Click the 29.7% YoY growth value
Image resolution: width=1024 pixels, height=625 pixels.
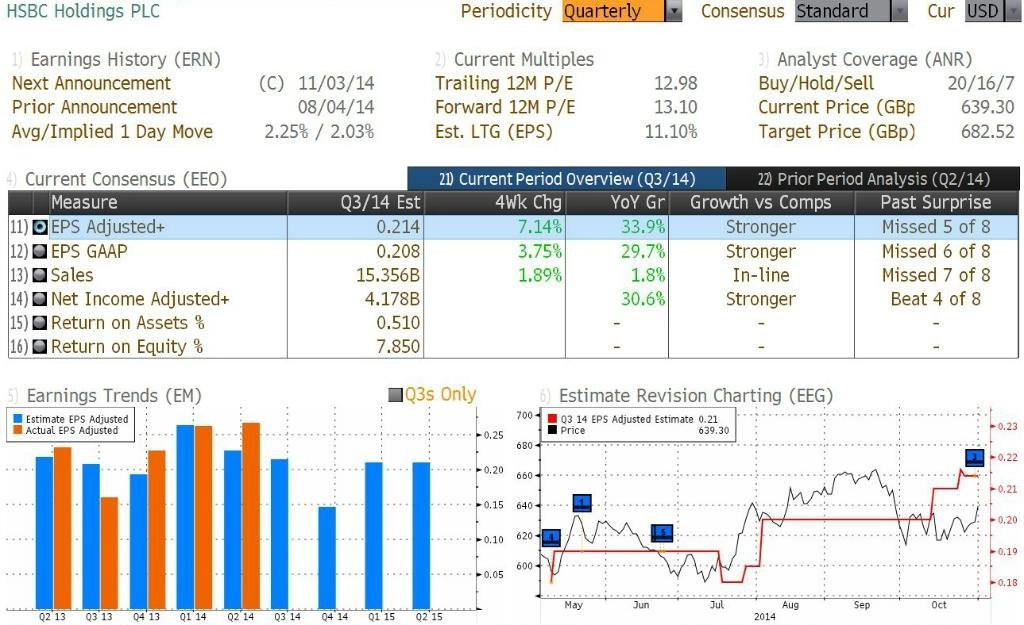coord(643,251)
